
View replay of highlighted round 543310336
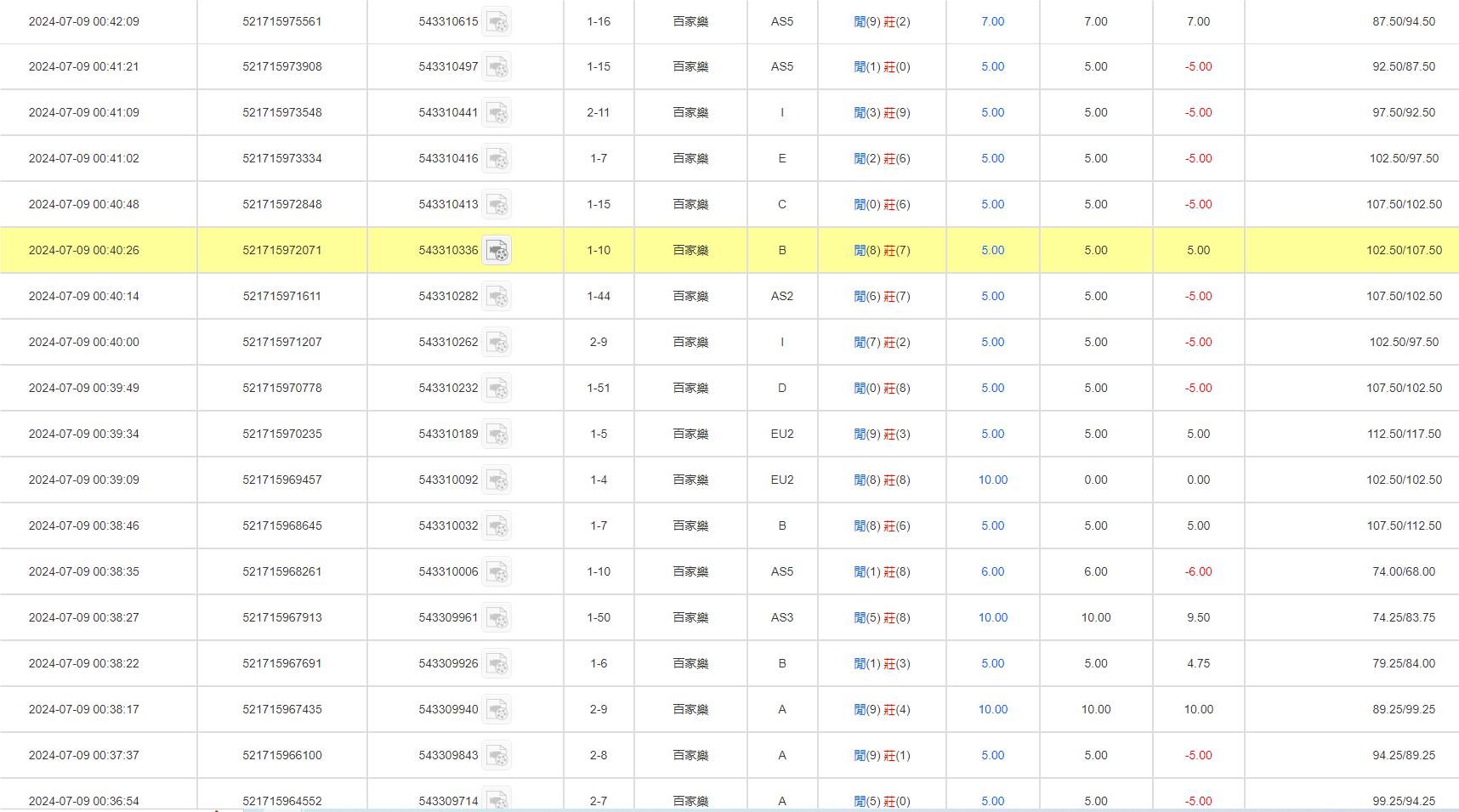click(497, 251)
